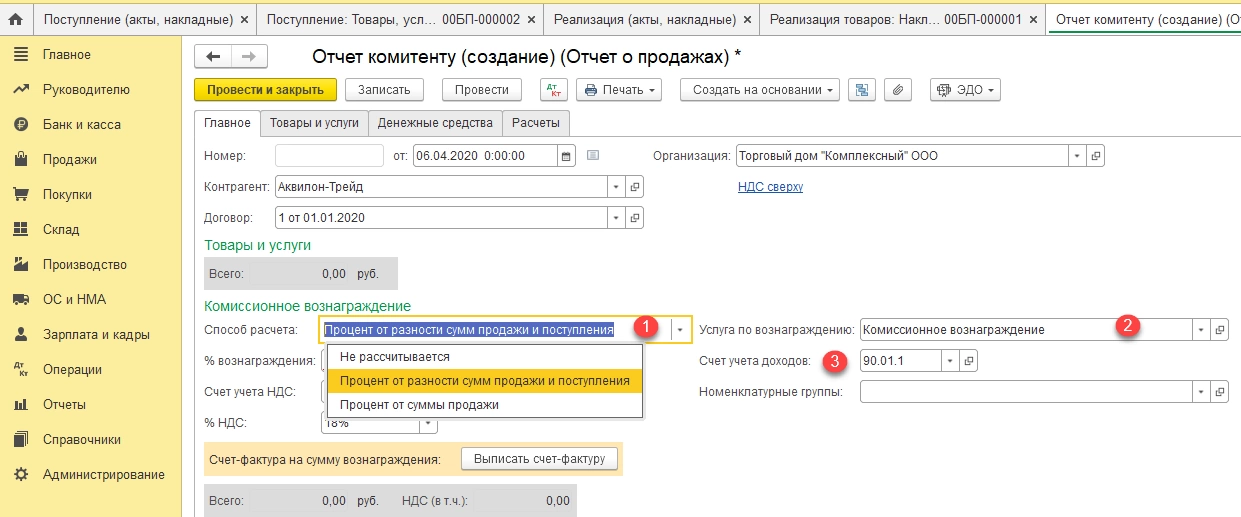This screenshot has height=517, width=1241.
Task: Open ОС и НМА sidebar section
Action: click(74, 299)
